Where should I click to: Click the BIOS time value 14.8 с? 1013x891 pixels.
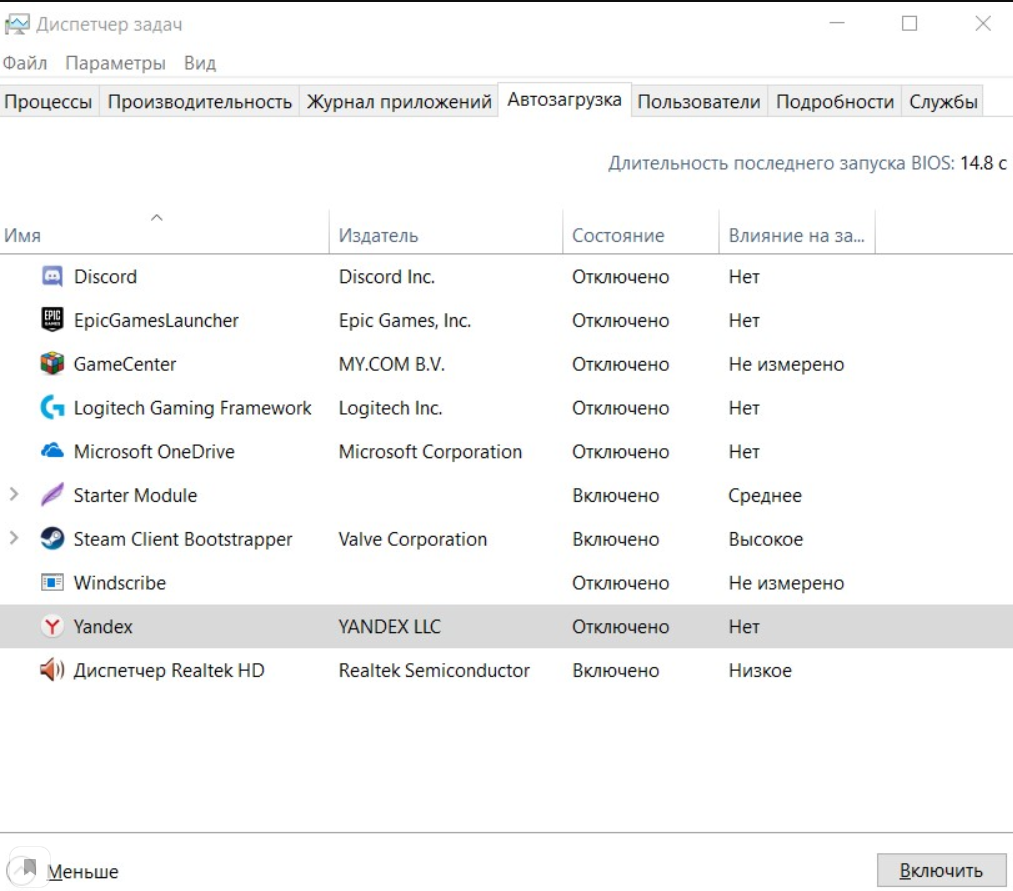pos(983,163)
